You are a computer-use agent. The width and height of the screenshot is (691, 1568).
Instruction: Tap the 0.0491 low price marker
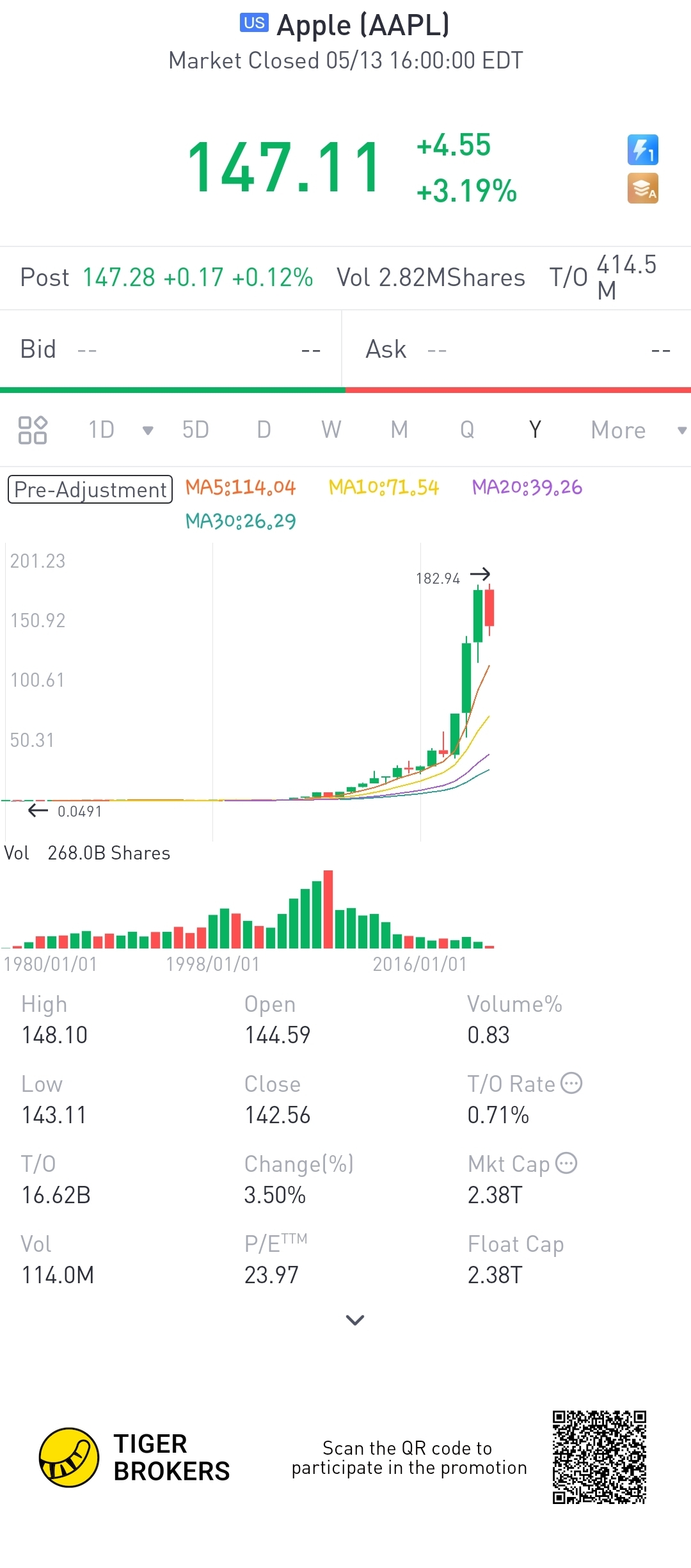pyautogui.click(x=79, y=812)
